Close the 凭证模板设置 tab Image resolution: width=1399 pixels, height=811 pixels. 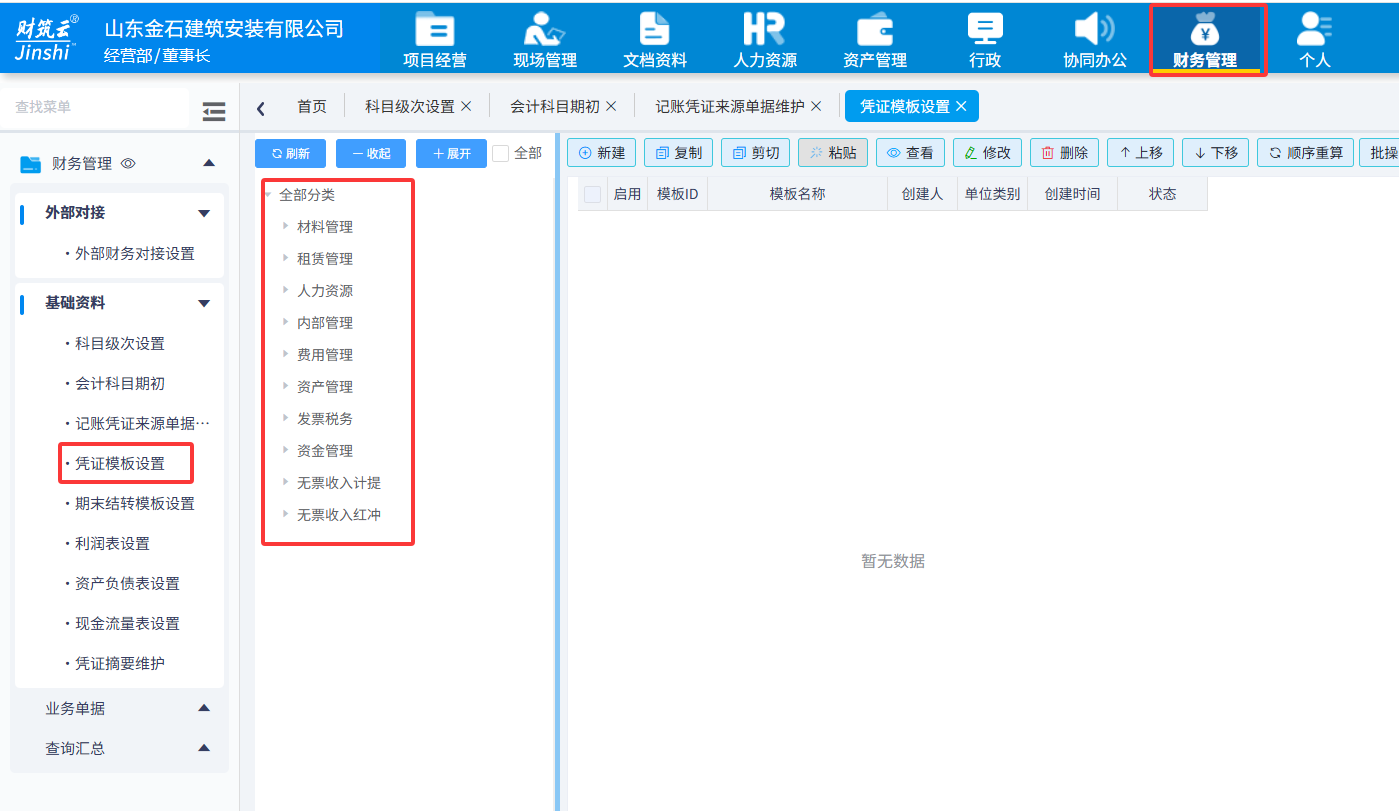pyautogui.click(x=961, y=106)
